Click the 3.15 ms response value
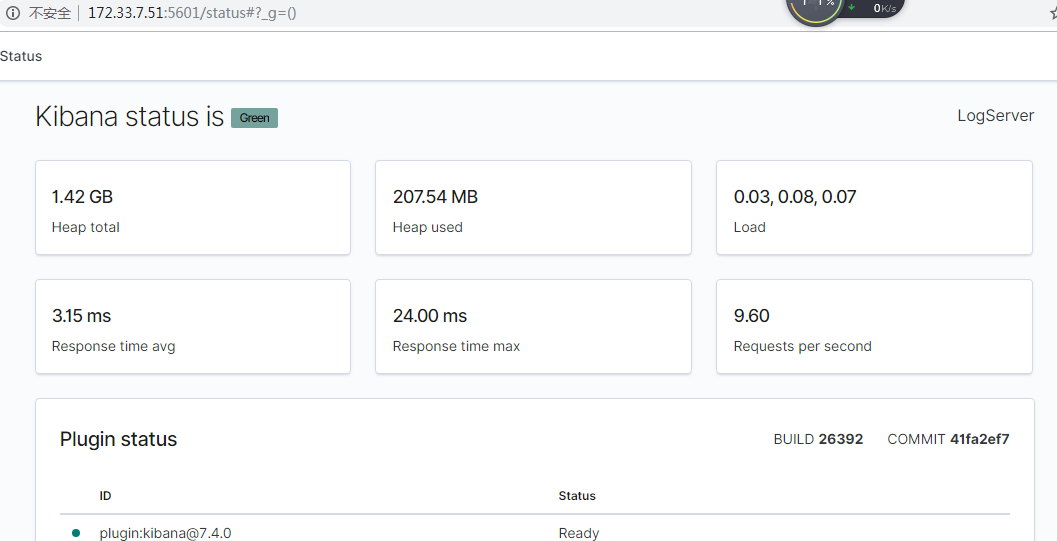1057x541 pixels. click(82, 316)
